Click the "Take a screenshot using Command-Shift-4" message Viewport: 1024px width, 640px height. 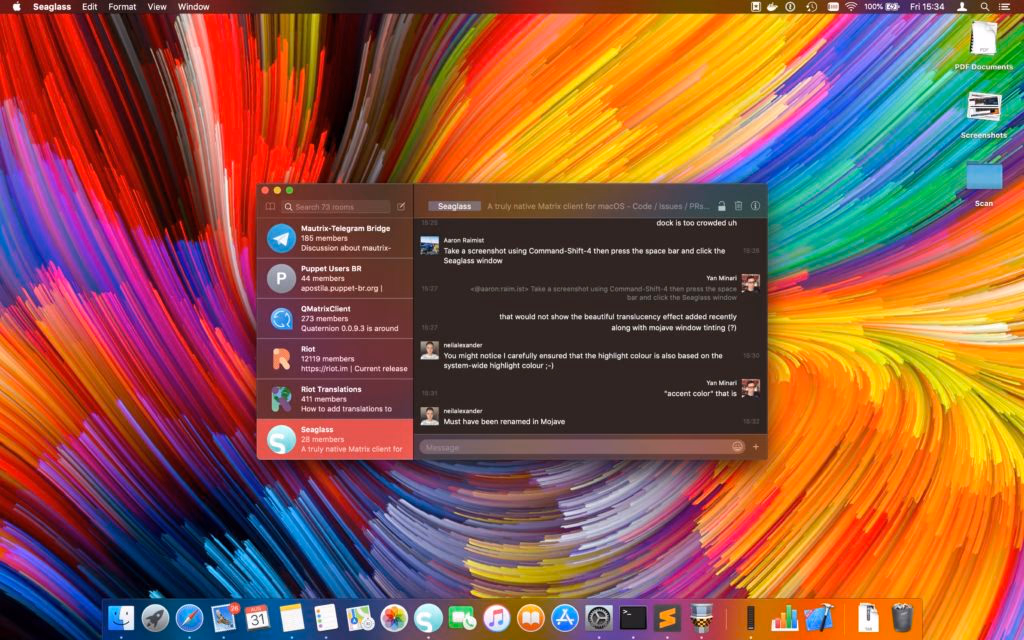coord(584,255)
